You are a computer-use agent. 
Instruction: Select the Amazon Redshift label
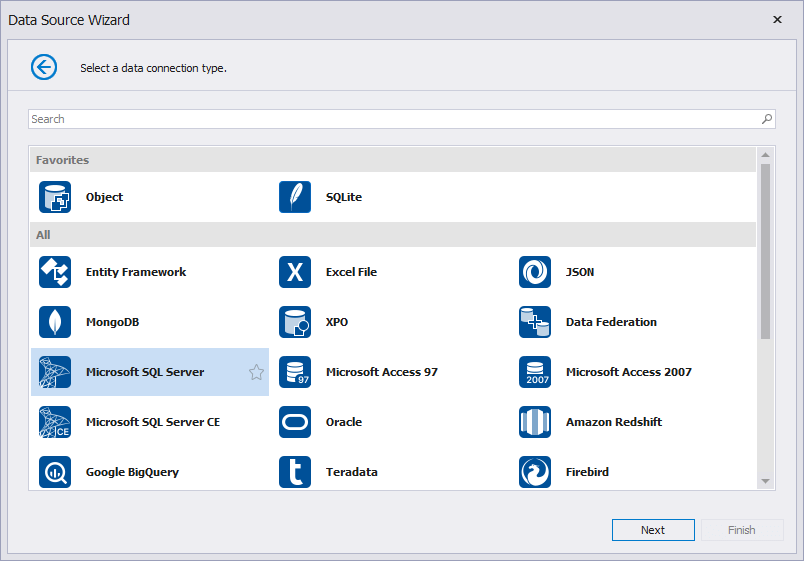pos(614,422)
